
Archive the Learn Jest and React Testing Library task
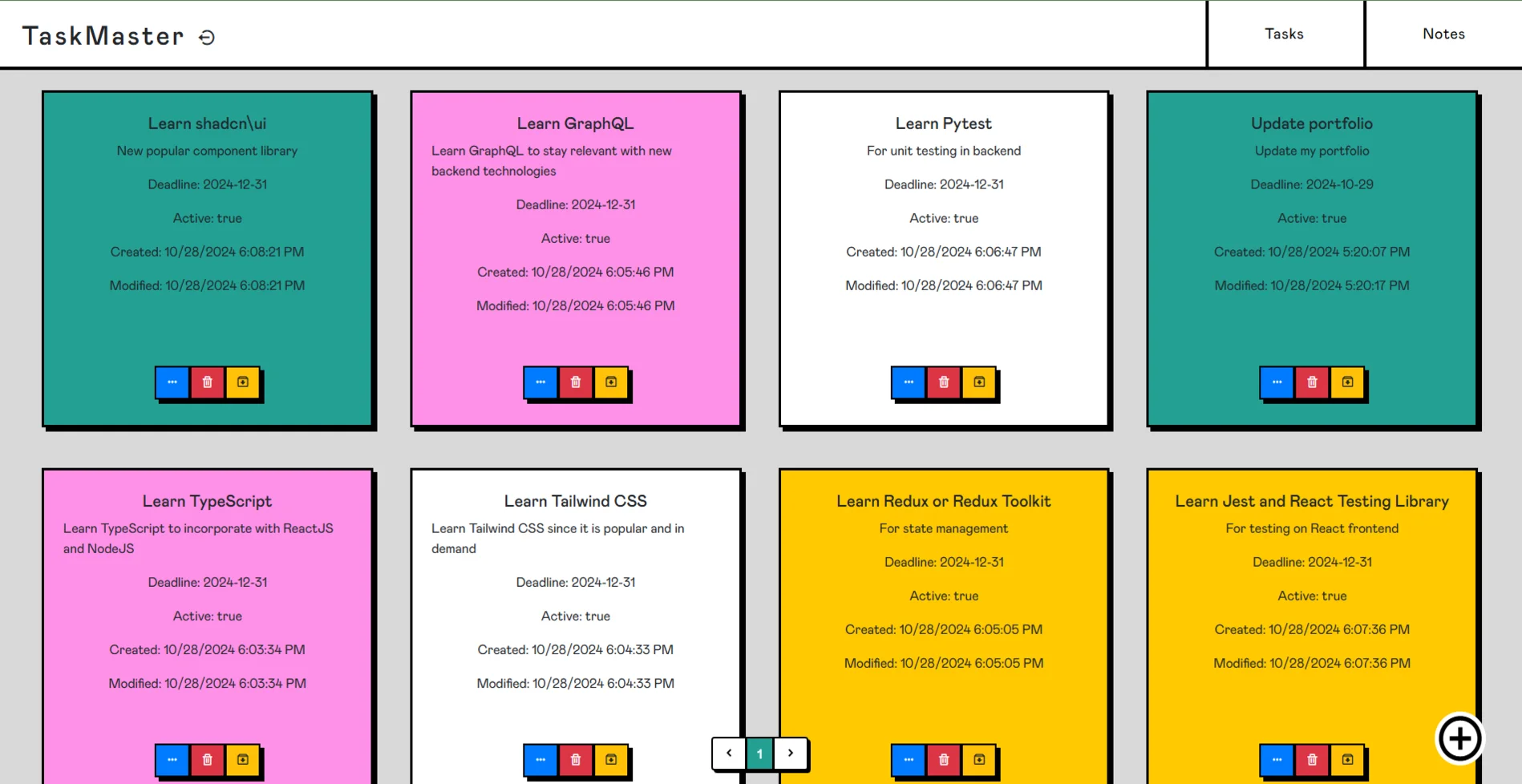point(1347,760)
